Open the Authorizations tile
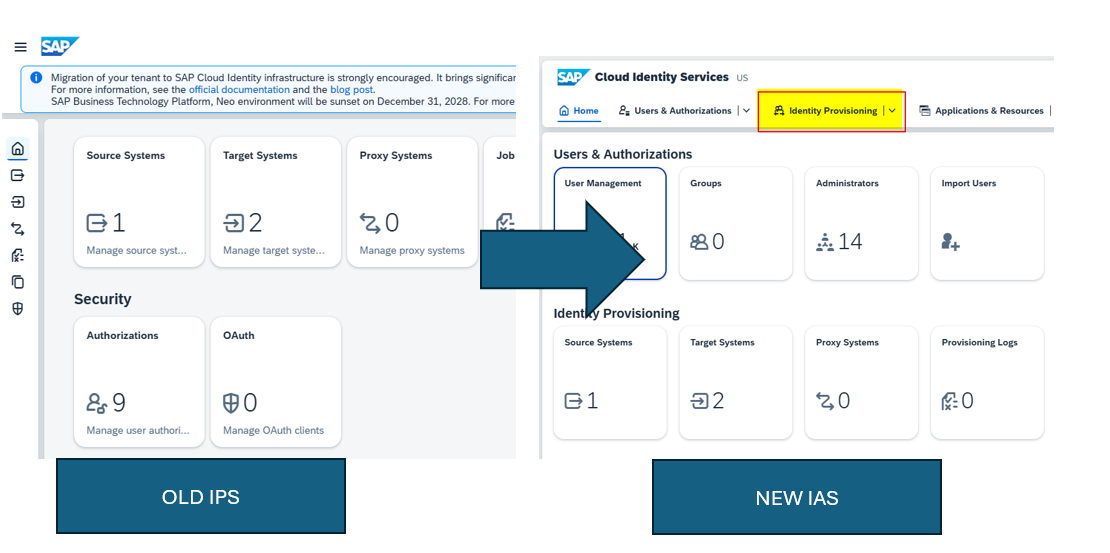This screenshot has width=1110, height=553. coord(139,382)
